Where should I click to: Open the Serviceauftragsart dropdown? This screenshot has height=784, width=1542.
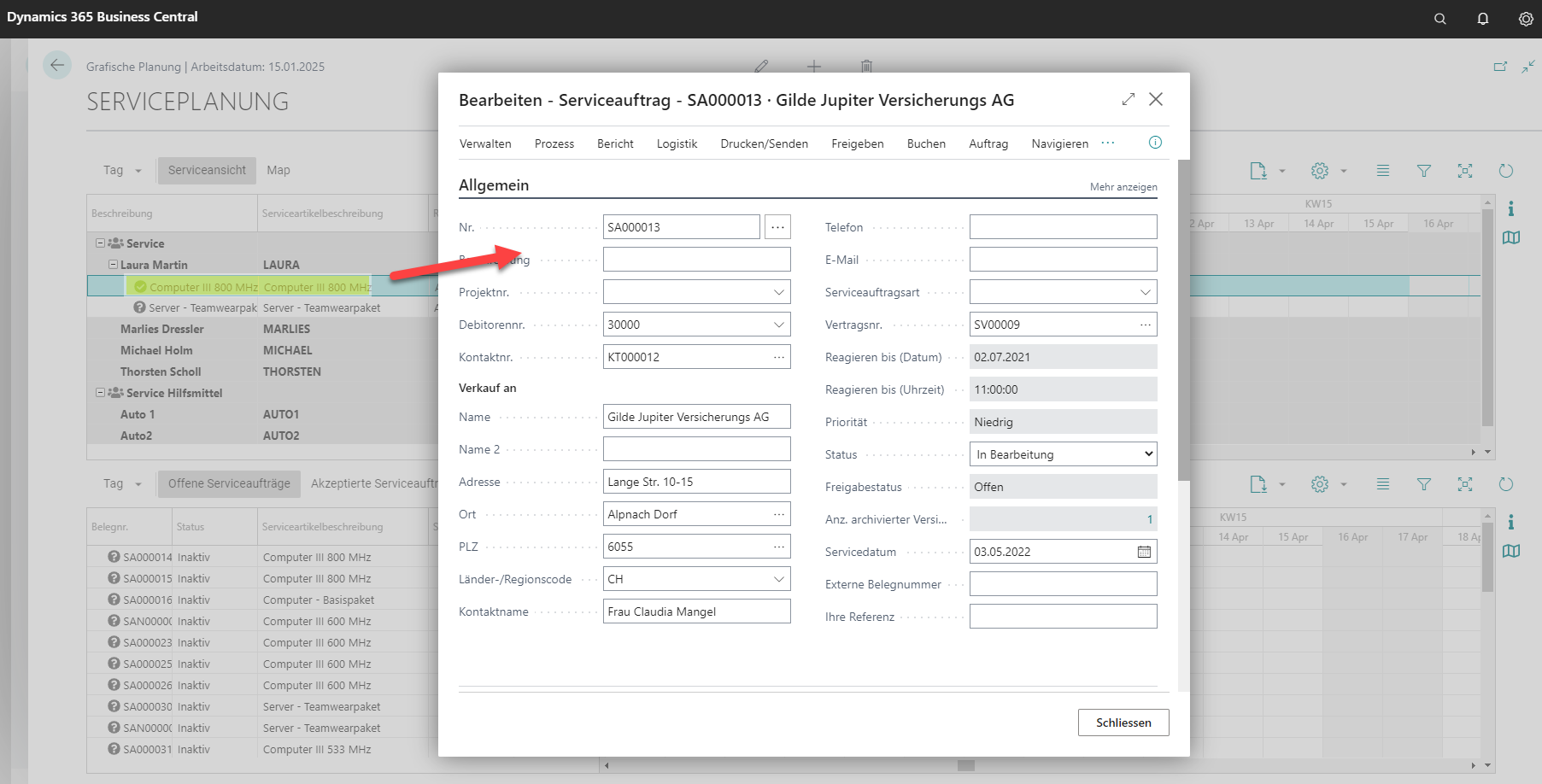(x=1146, y=292)
